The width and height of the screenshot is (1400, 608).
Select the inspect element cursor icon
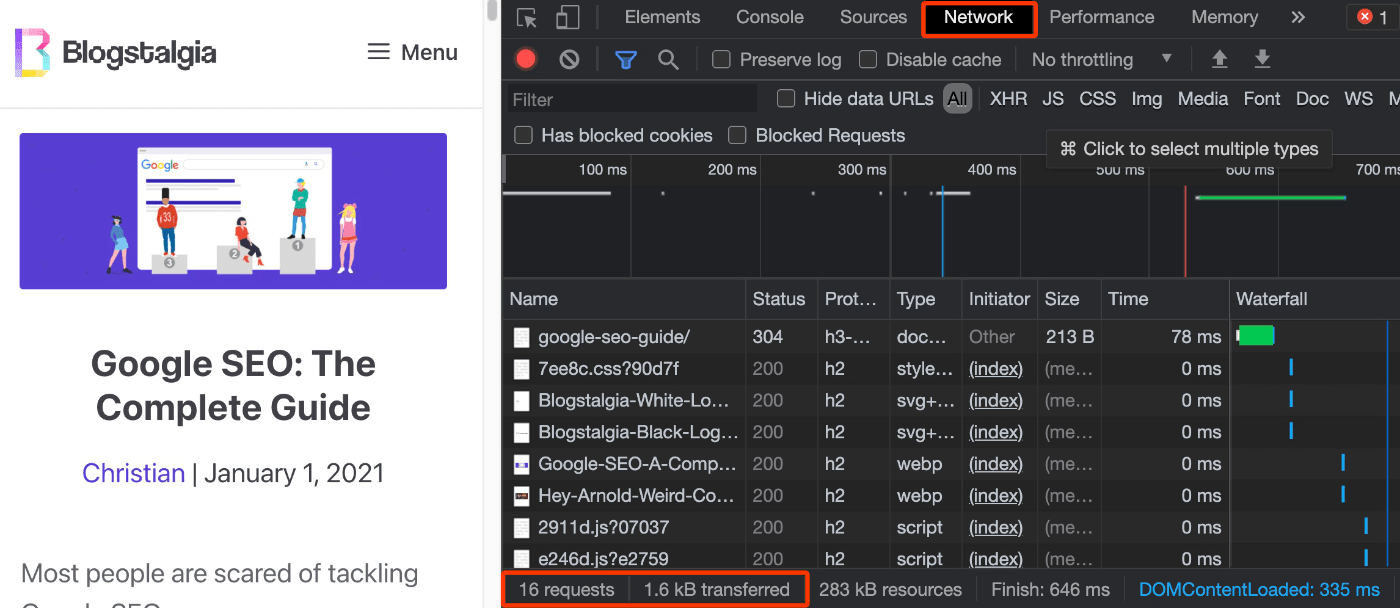[x=527, y=18]
